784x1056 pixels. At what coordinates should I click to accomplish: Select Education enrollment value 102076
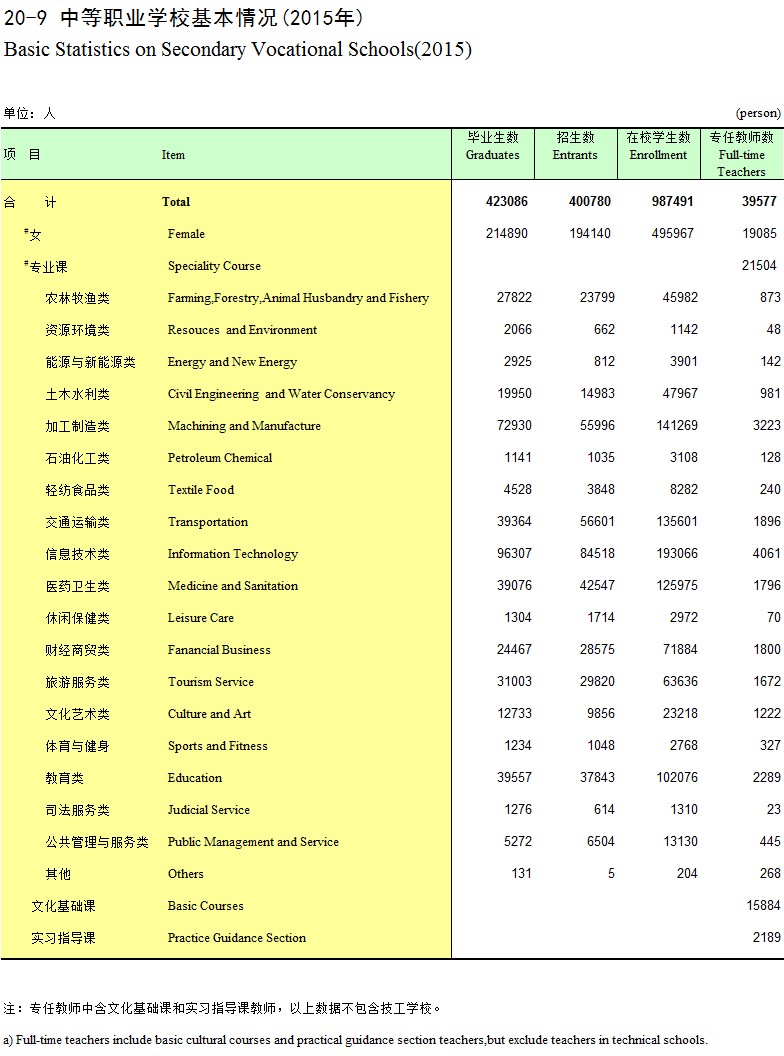point(677,777)
